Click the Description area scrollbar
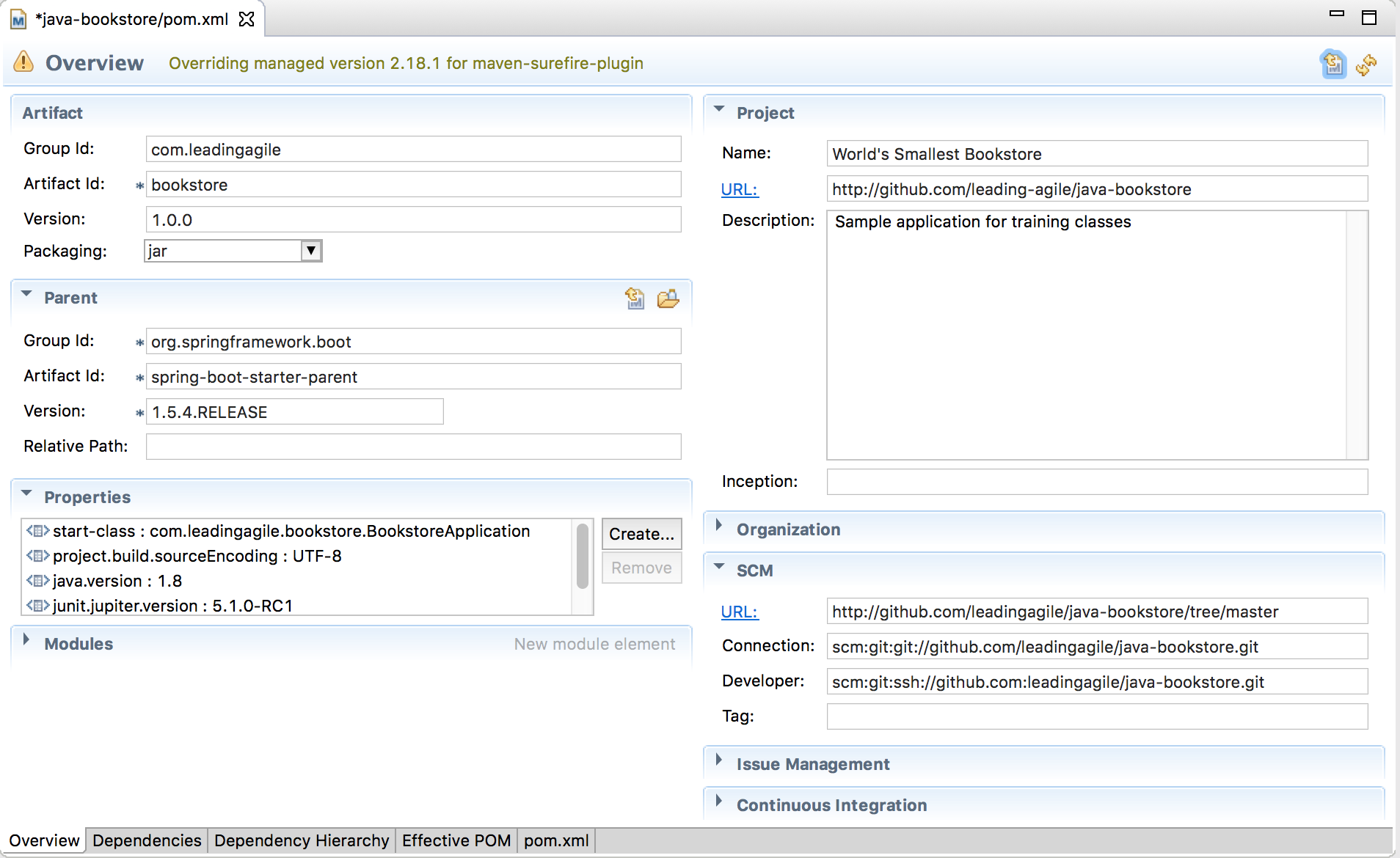1400x858 pixels. [1357, 335]
